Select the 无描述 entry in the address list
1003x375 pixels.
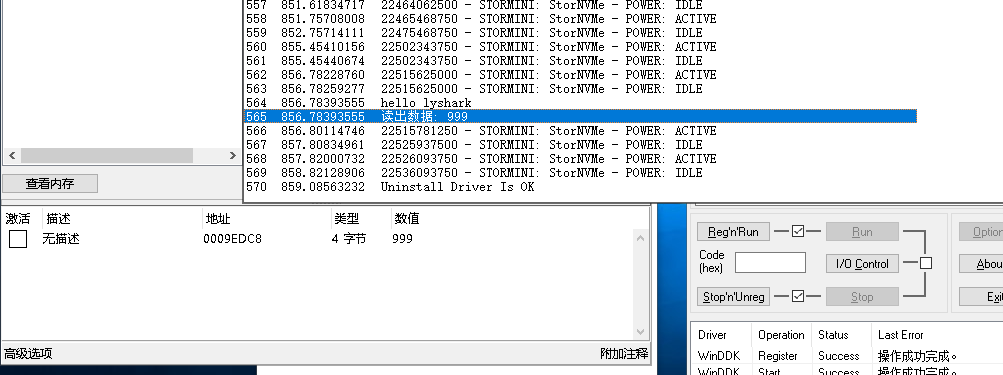point(61,239)
